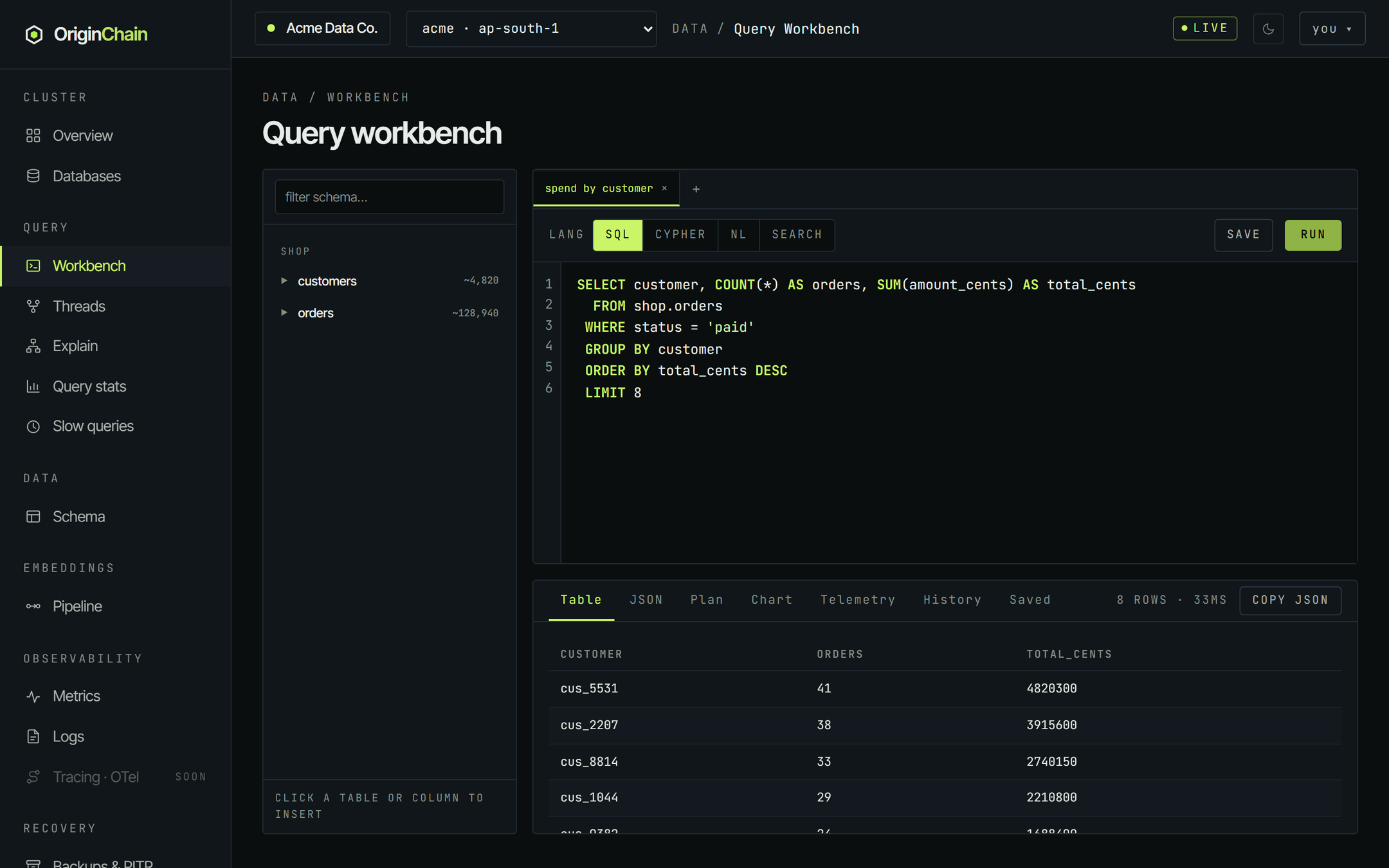The height and width of the screenshot is (868, 1389).
Task: Click the Logs document icon
Action: tap(33, 737)
